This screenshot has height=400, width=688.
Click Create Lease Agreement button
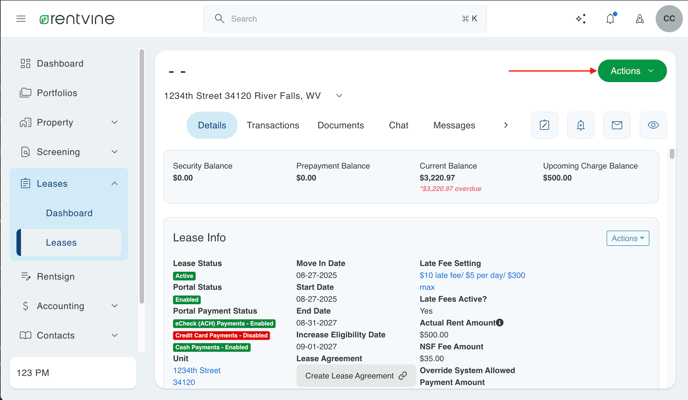tap(355, 376)
